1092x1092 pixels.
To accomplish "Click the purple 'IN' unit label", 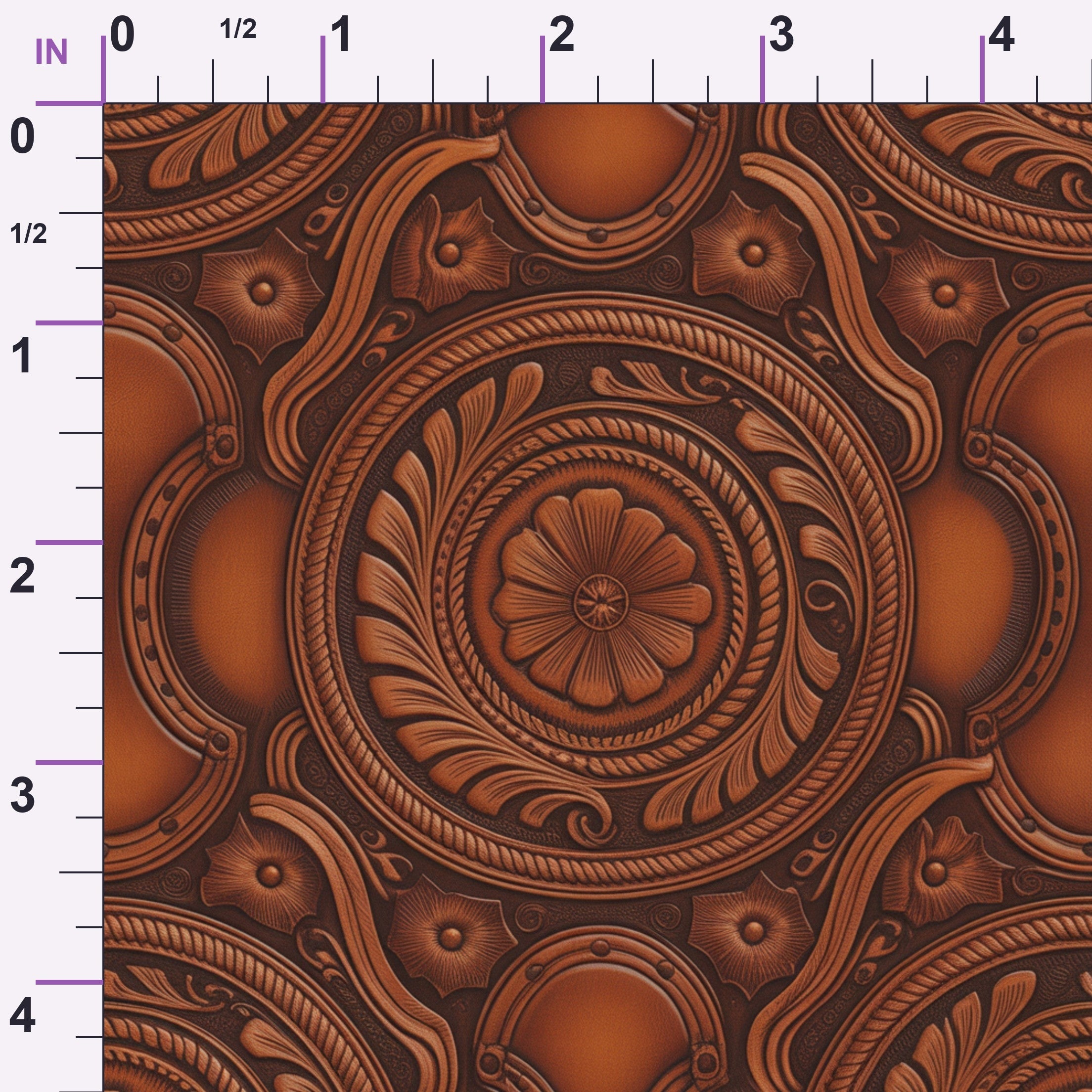I will [51, 52].
